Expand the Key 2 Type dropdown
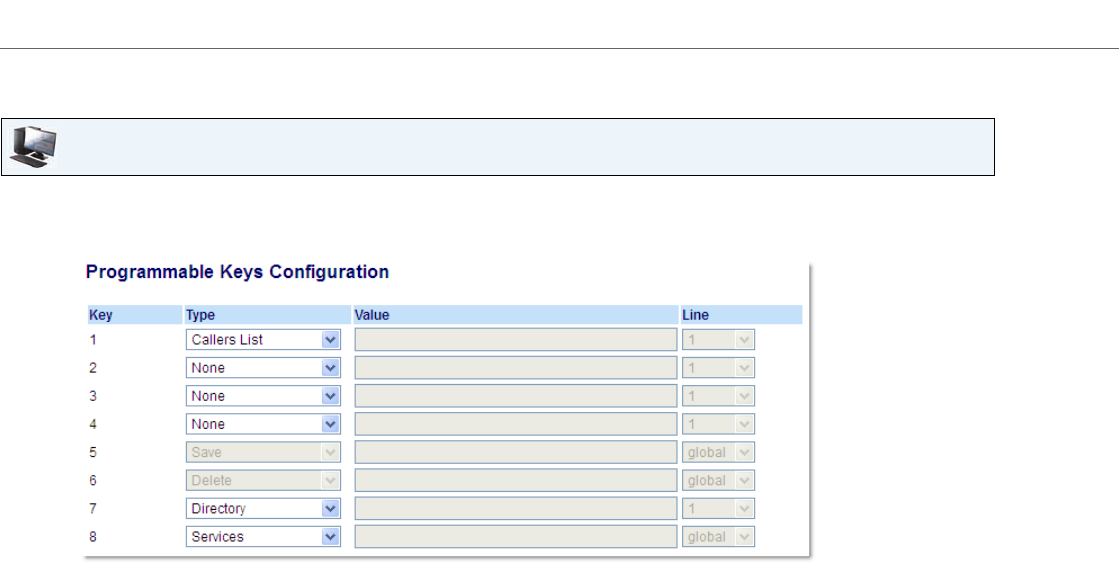1119x563 pixels. tap(263, 368)
